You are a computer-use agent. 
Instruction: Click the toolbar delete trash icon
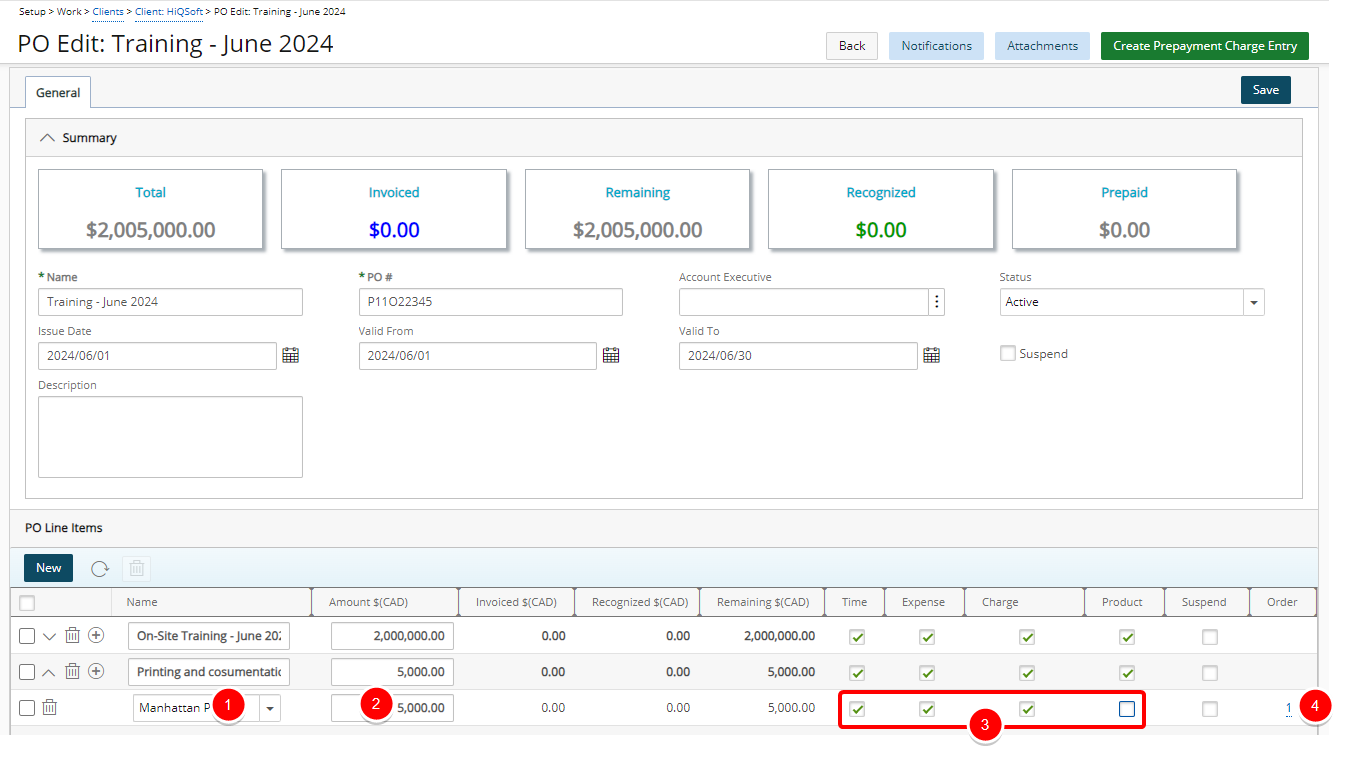137,568
